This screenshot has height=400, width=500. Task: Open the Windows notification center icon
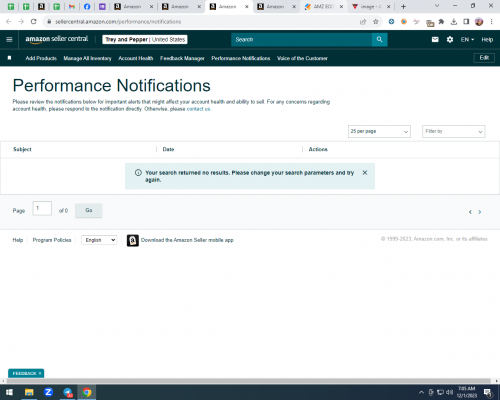pos(488,392)
